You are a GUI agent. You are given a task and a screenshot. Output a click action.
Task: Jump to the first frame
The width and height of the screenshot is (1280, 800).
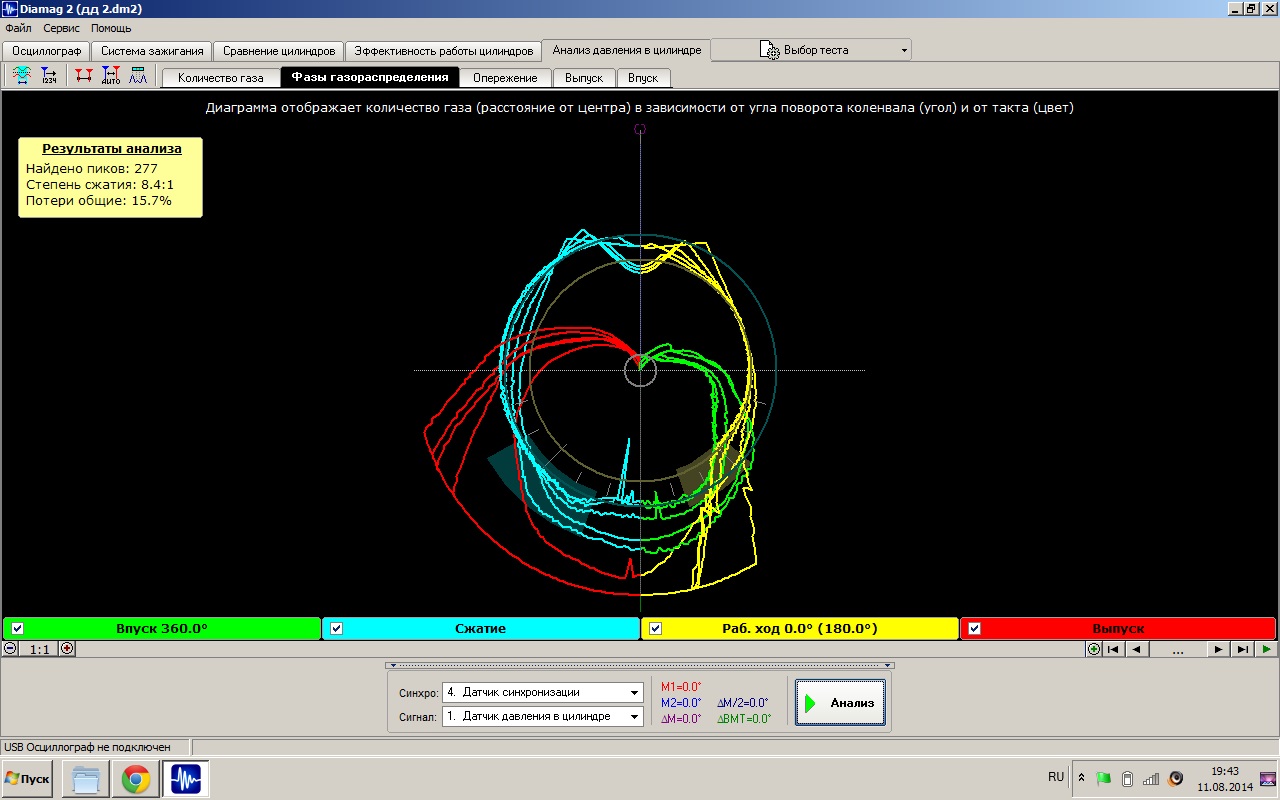[x=1113, y=649]
